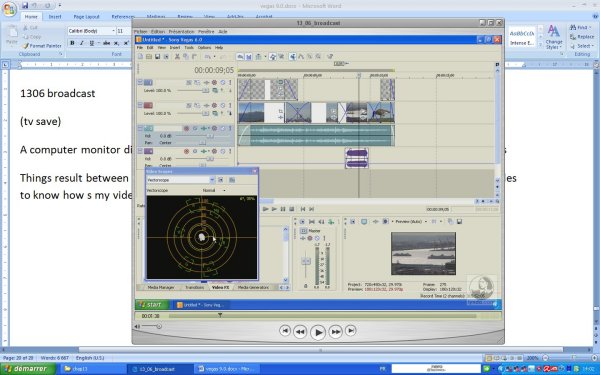Open the Normal dropdown in Video Scopes
This screenshot has height=375, width=600.
pos(224,190)
